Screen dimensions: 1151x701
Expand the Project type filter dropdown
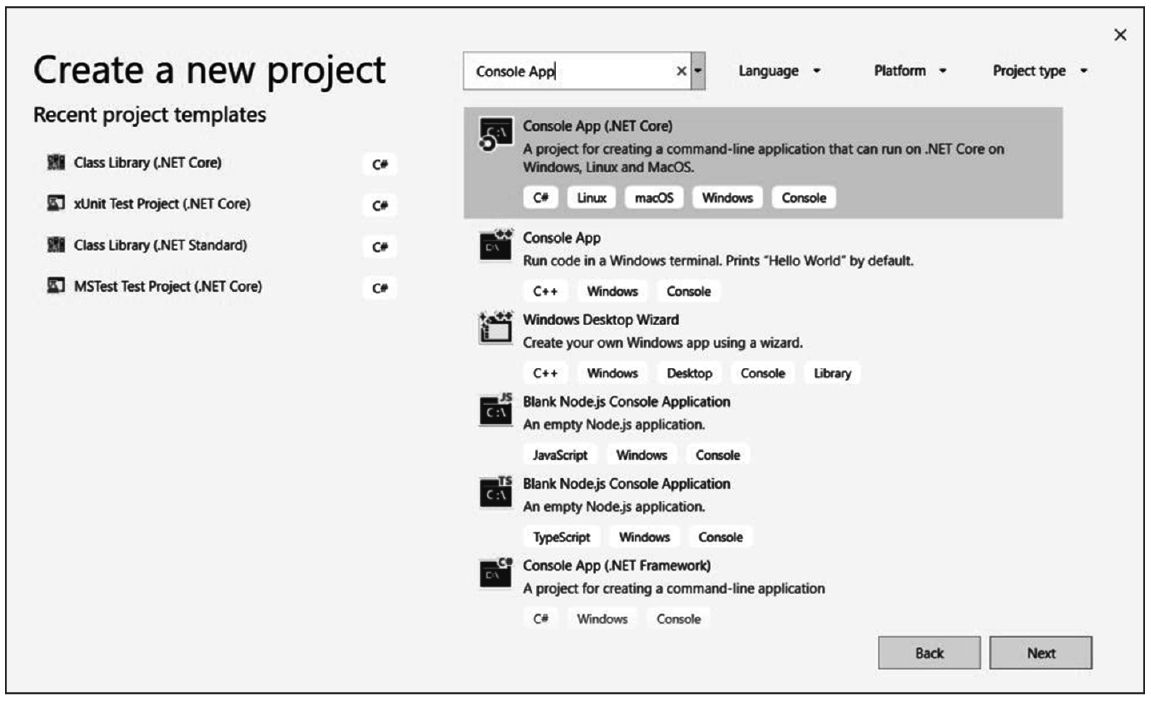pos(1039,71)
